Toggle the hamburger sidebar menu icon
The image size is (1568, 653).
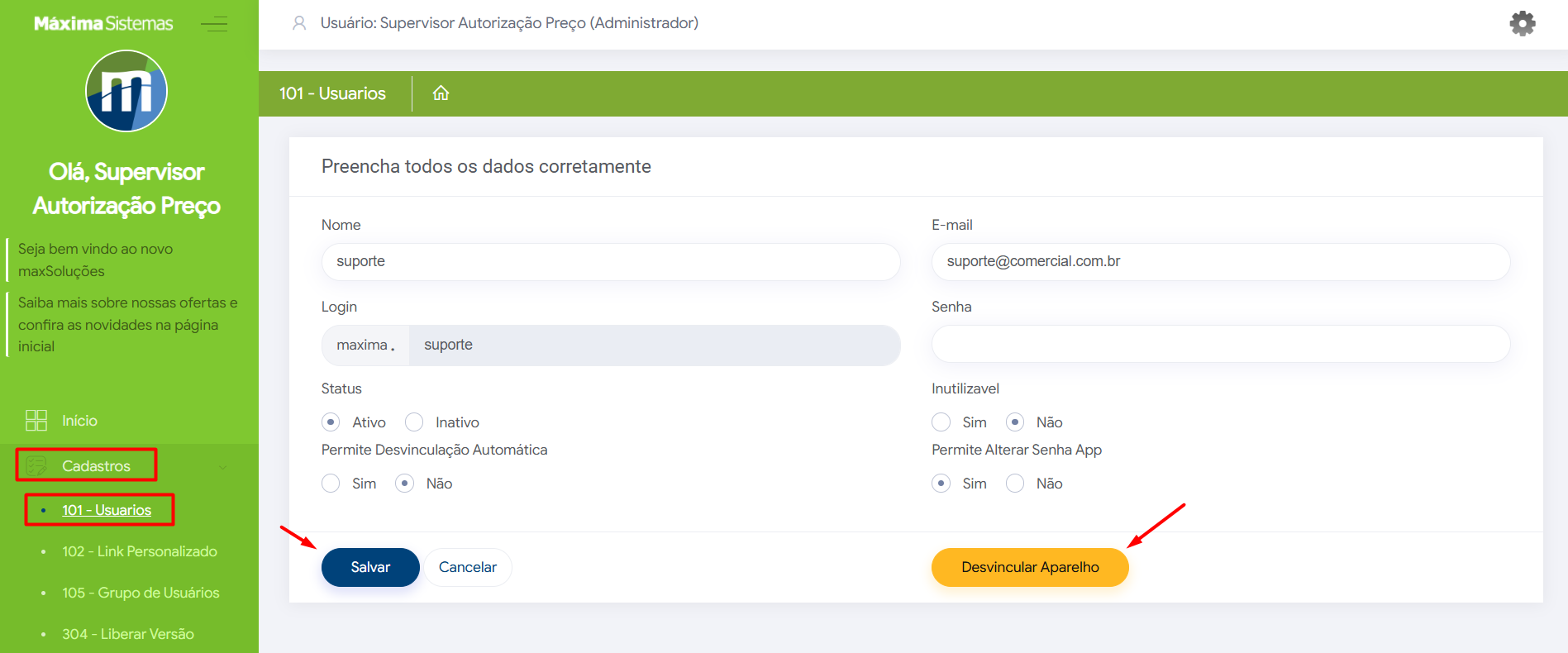[x=214, y=24]
